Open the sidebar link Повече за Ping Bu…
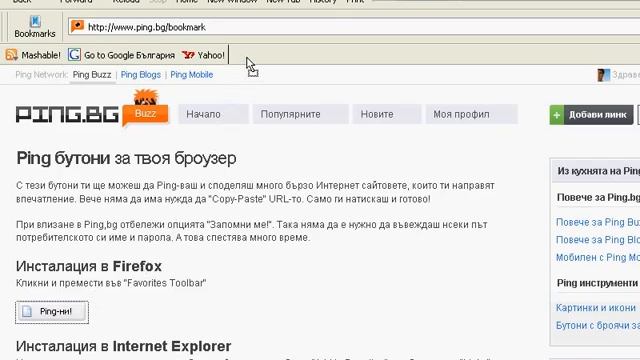This screenshot has width=640, height=360. tap(598, 222)
